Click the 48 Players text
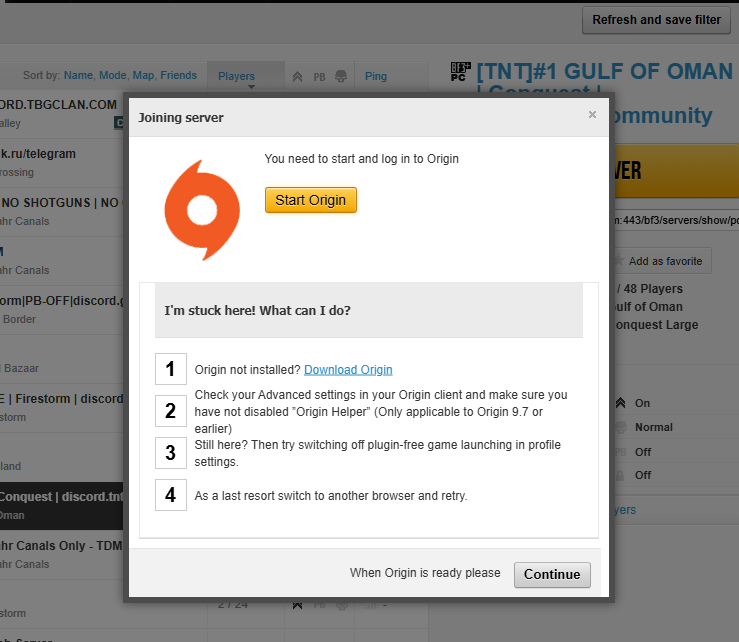The height and width of the screenshot is (642, 739). click(x=653, y=289)
